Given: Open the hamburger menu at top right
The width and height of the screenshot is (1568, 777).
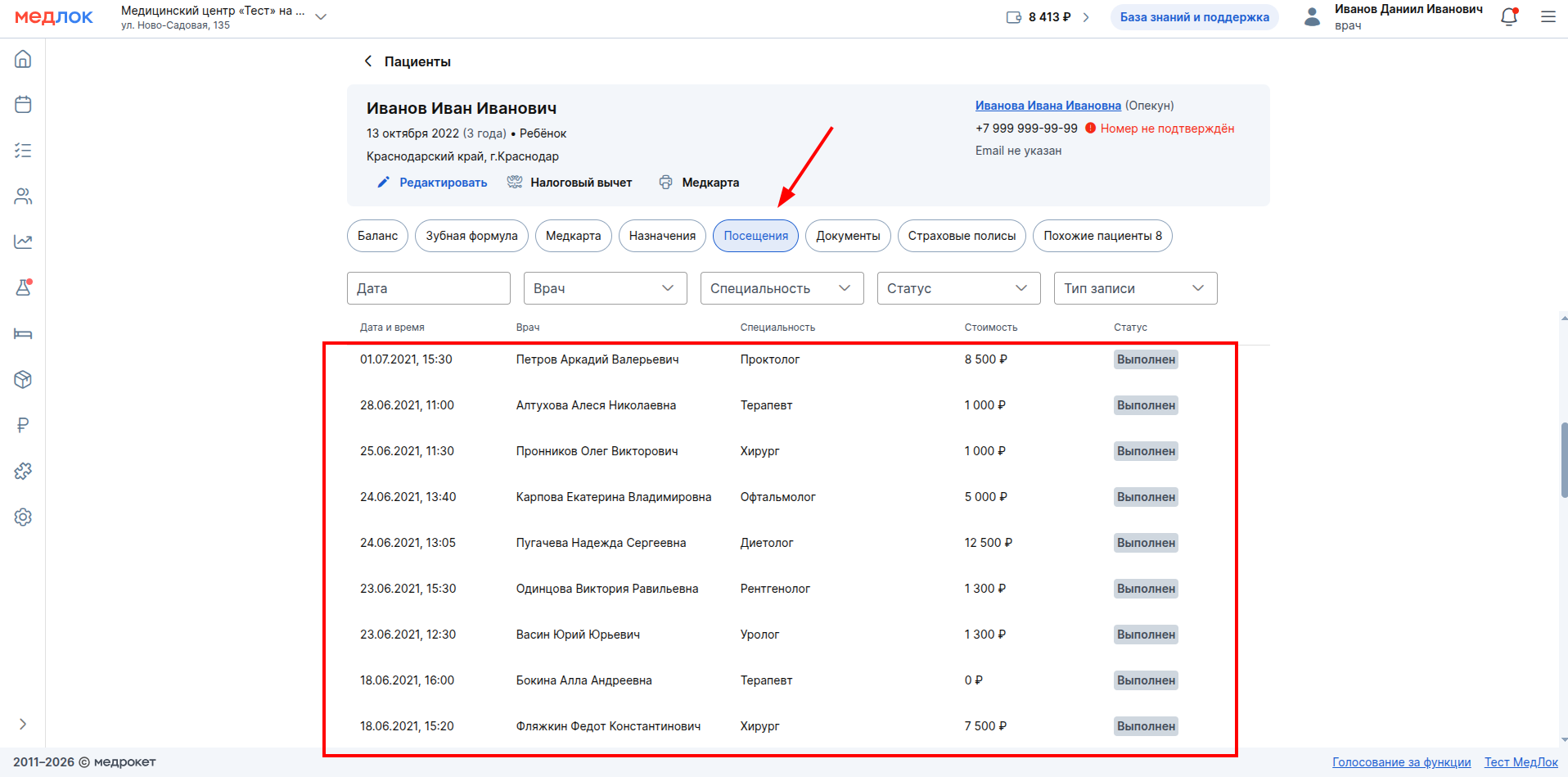Looking at the screenshot, I should pyautogui.click(x=1548, y=17).
